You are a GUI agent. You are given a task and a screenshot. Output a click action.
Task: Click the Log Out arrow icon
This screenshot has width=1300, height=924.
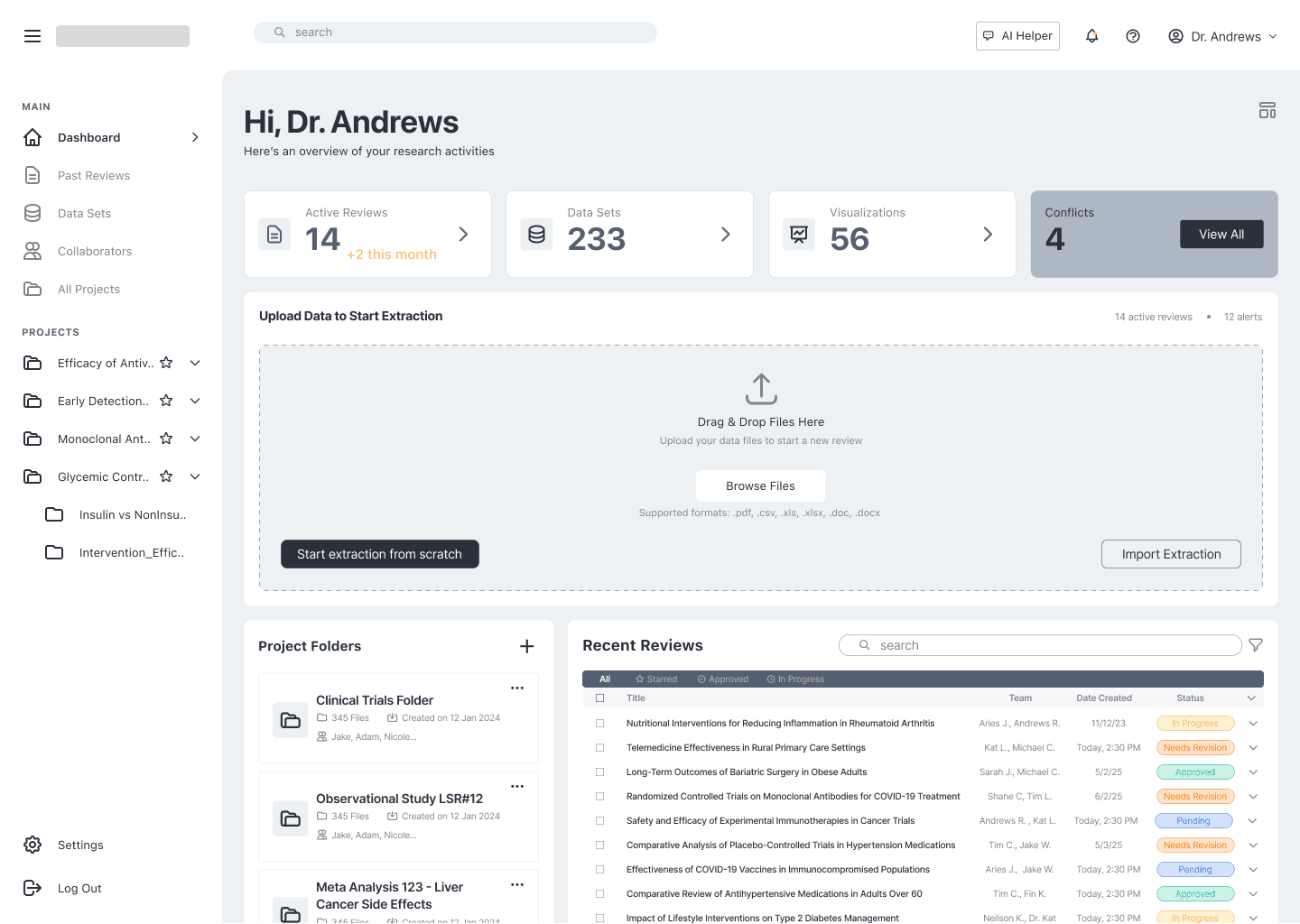[x=32, y=888]
